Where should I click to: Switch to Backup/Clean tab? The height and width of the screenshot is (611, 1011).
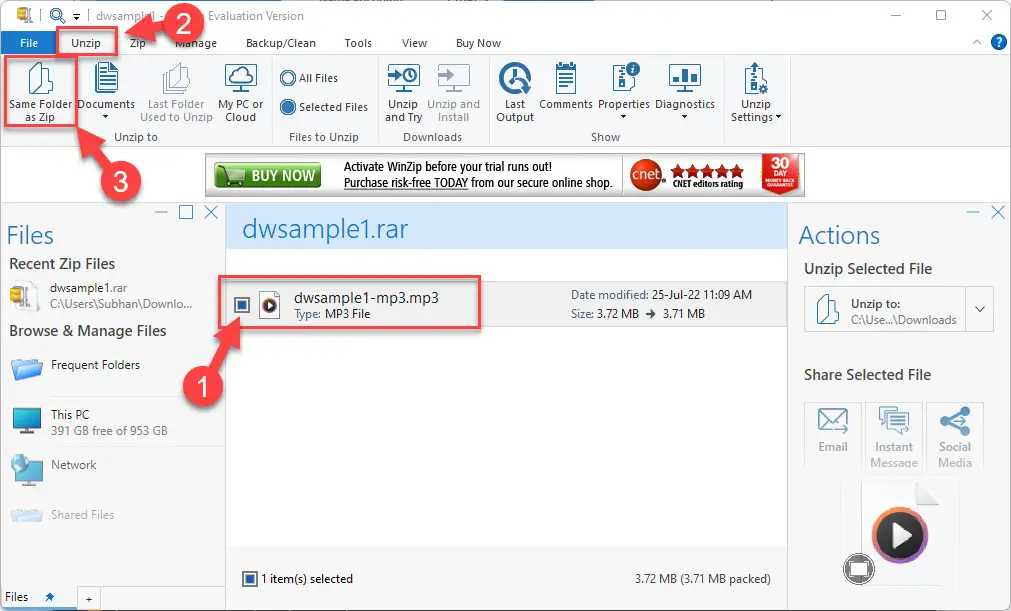(280, 43)
